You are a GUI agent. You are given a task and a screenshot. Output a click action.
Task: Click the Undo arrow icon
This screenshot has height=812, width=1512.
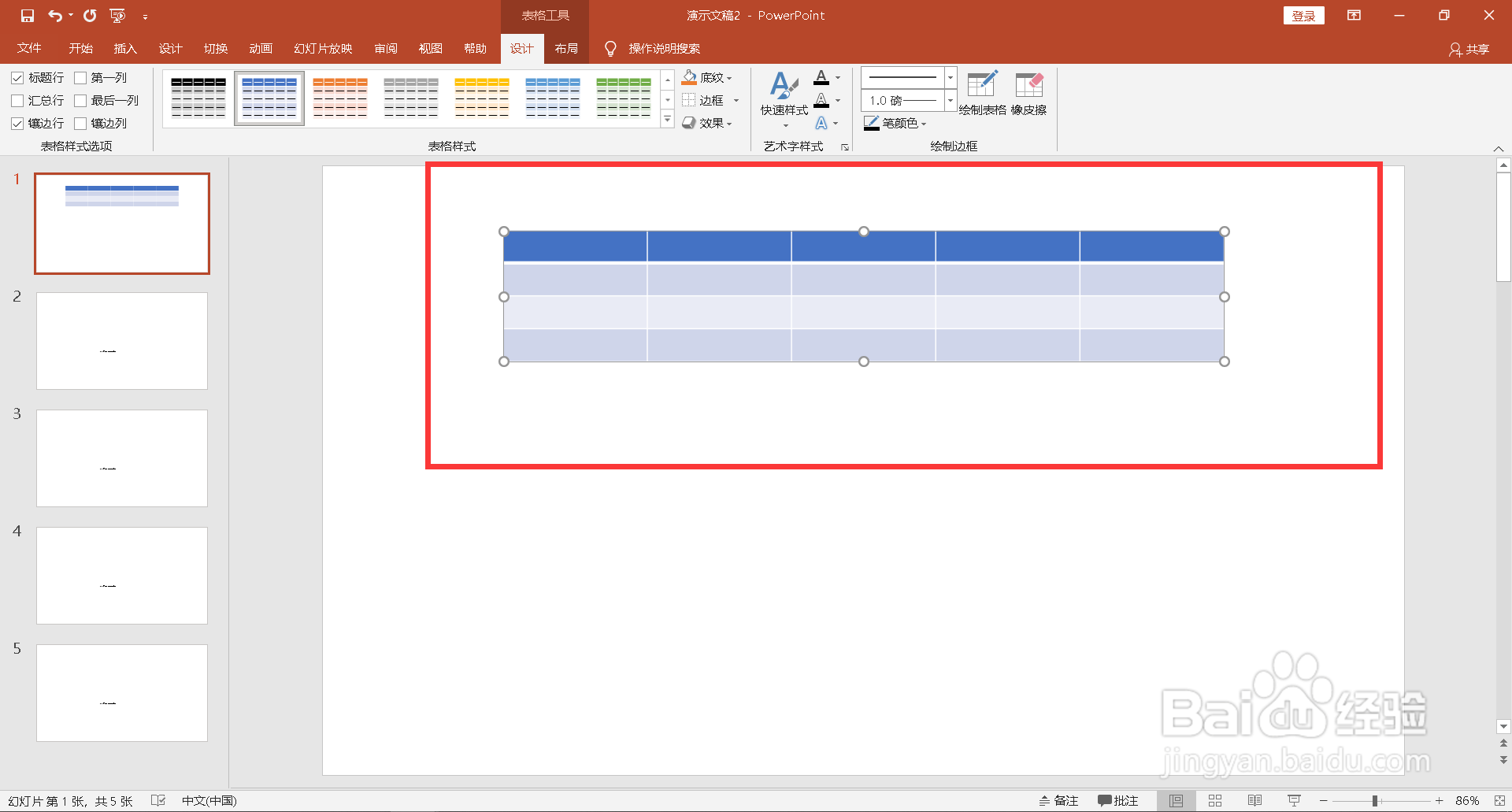coord(54,16)
